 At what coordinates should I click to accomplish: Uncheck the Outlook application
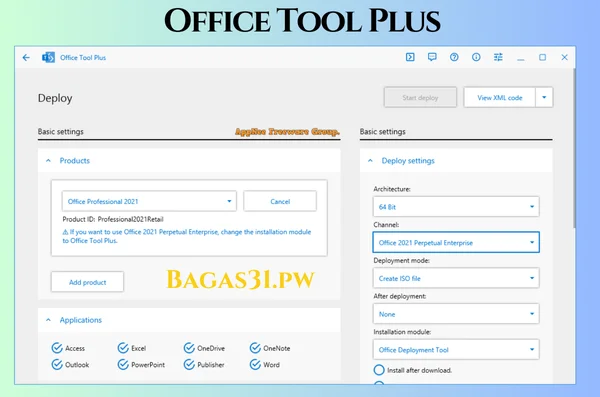point(57,364)
